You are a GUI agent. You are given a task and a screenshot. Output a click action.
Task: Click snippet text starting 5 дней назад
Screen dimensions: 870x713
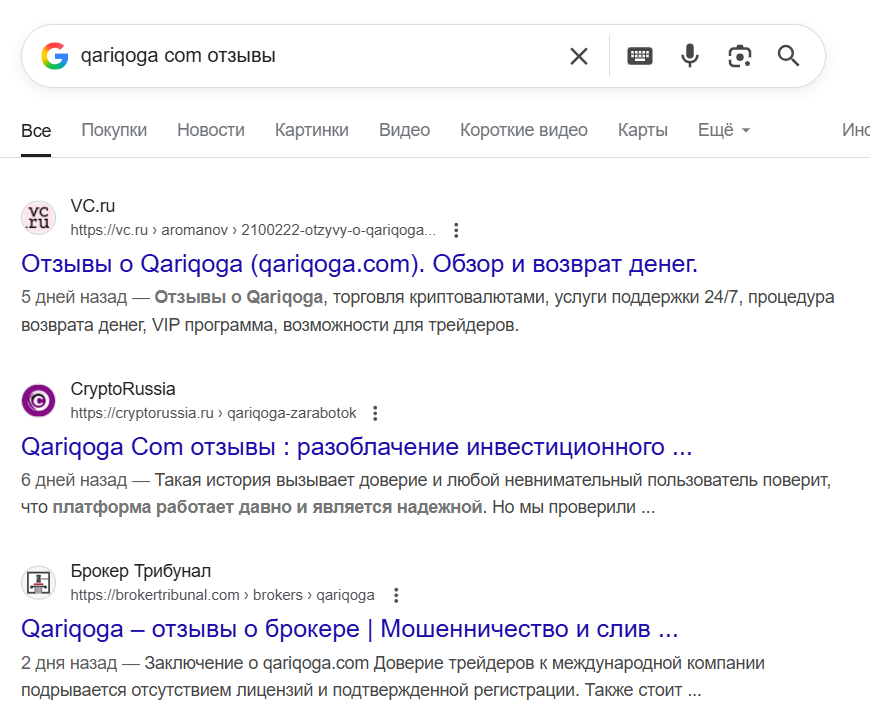coord(427,311)
